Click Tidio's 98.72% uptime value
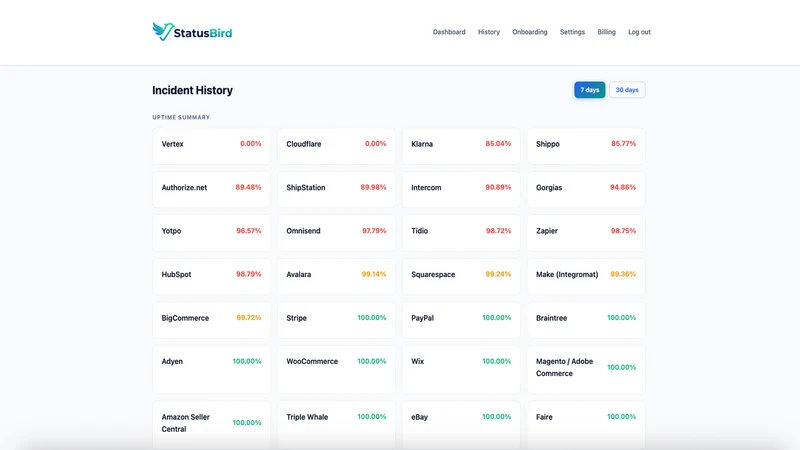 click(x=498, y=231)
